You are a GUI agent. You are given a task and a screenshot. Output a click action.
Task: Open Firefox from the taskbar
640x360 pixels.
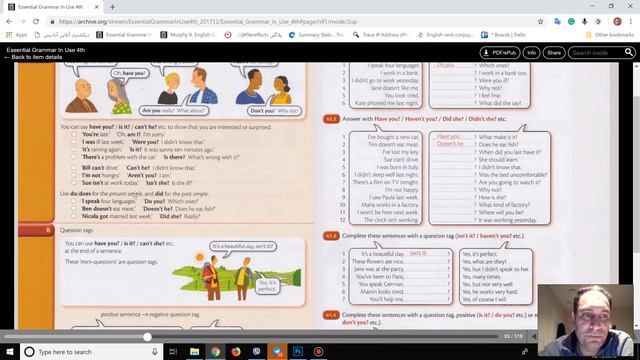point(236,351)
